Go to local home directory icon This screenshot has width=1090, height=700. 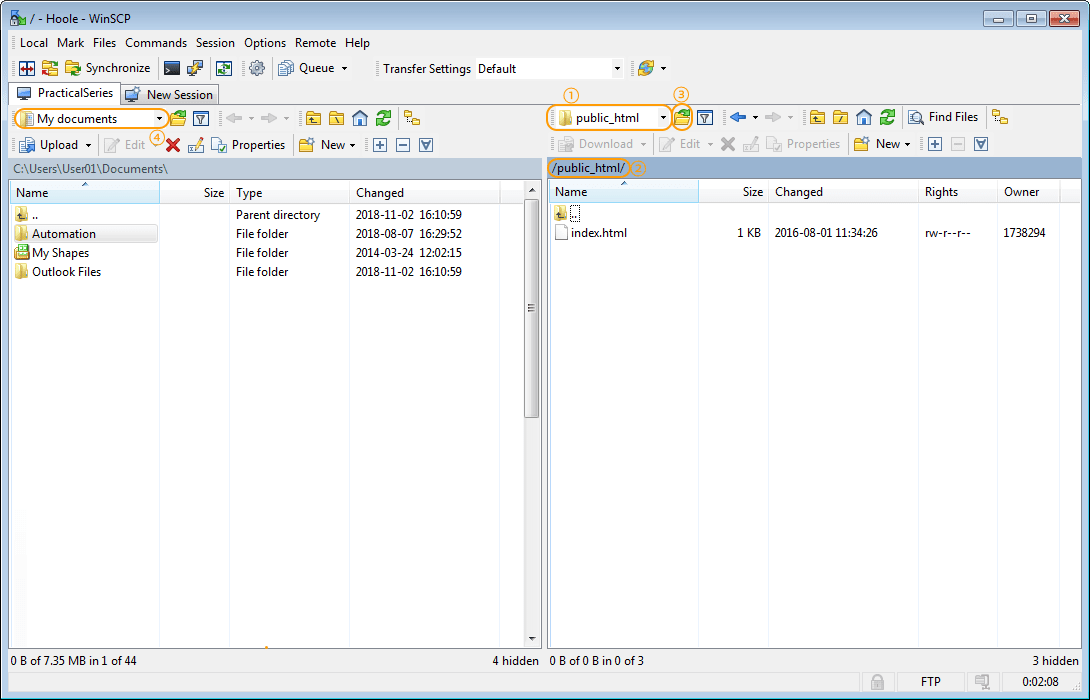(360, 119)
